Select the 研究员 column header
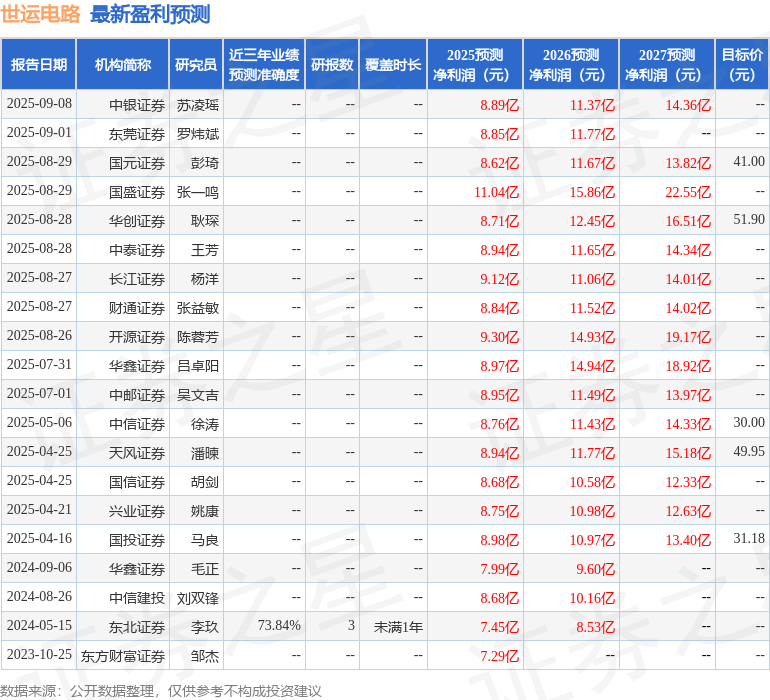The width and height of the screenshot is (770, 700). tap(196, 64)
